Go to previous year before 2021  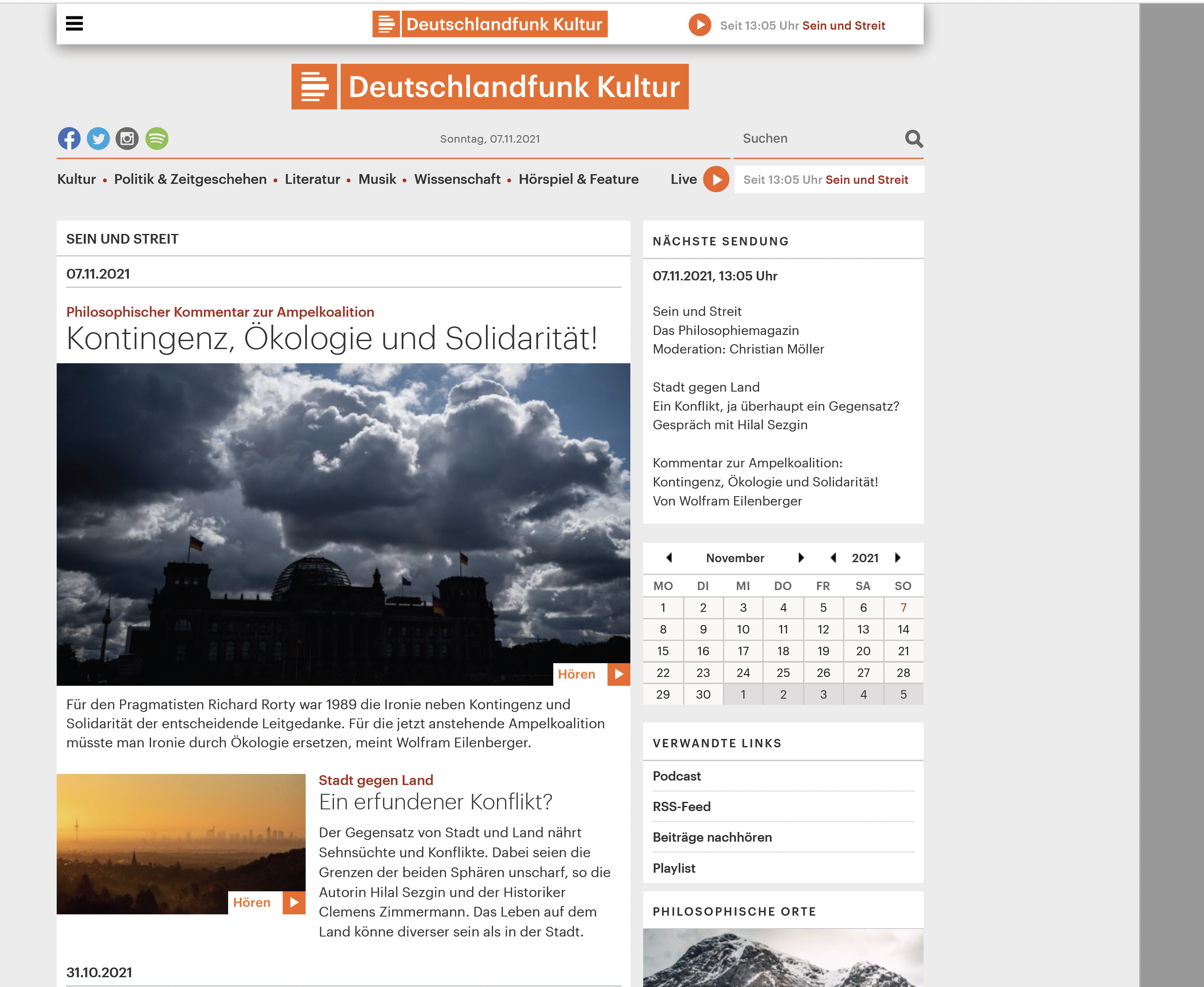833,558
